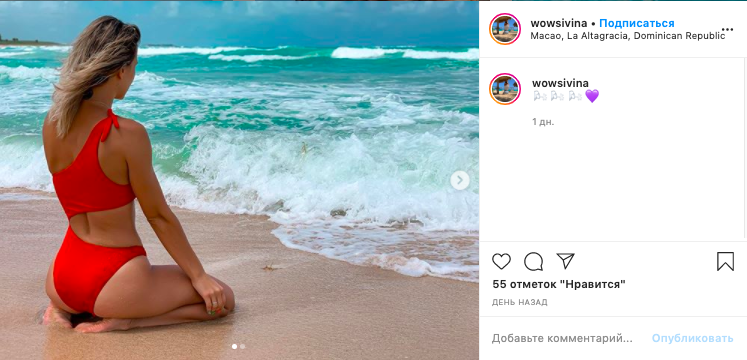Like the post with the heart icon
747x360 pixels.
point(501,261)
